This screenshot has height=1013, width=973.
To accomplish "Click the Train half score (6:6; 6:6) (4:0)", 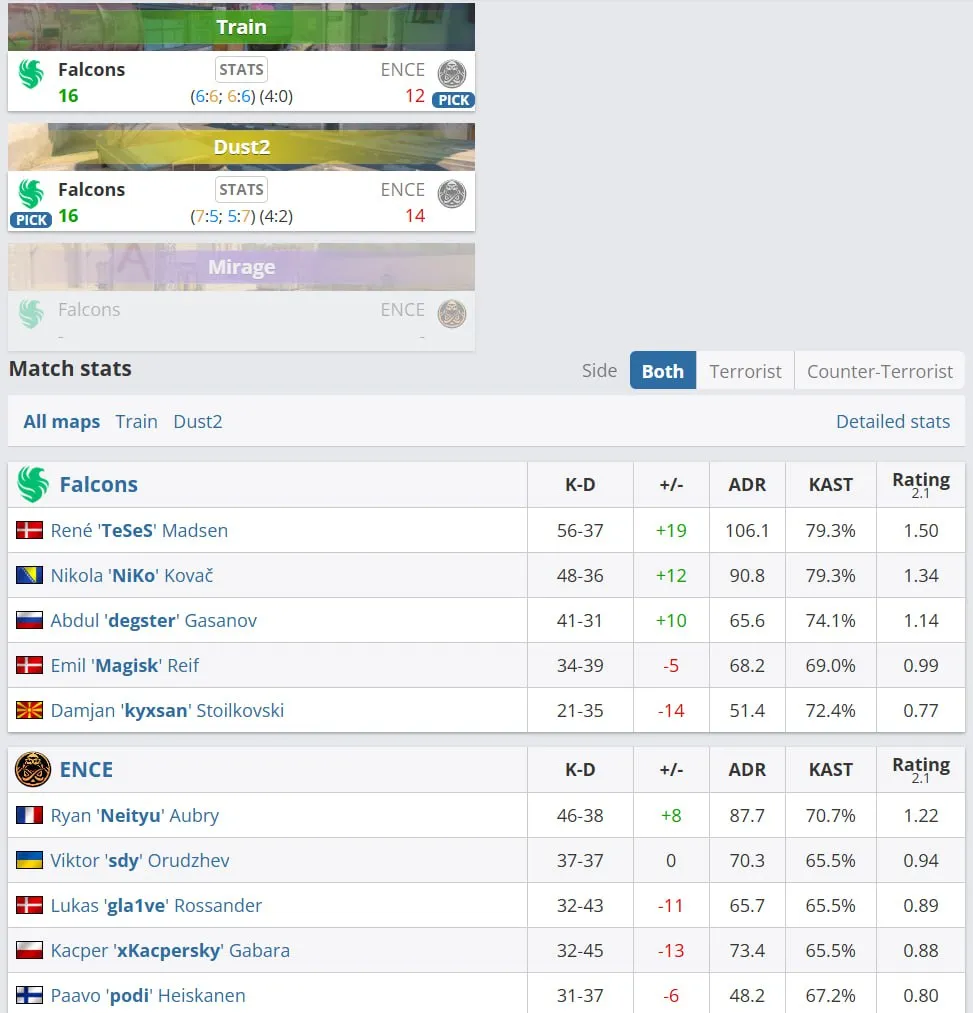I will tap(241, 96).
